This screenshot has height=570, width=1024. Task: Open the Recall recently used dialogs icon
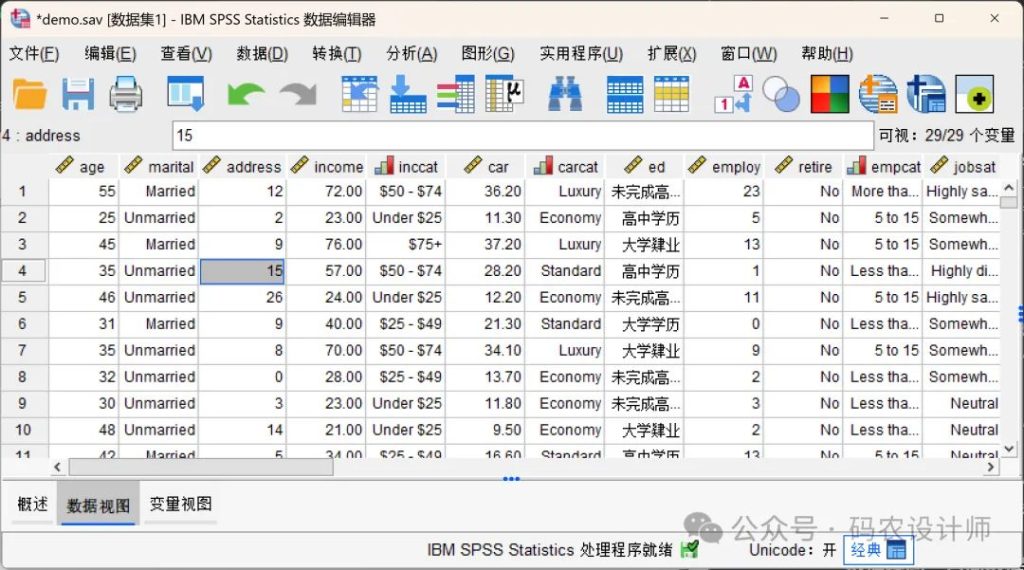pyautogui.click(x=185, y=95)
